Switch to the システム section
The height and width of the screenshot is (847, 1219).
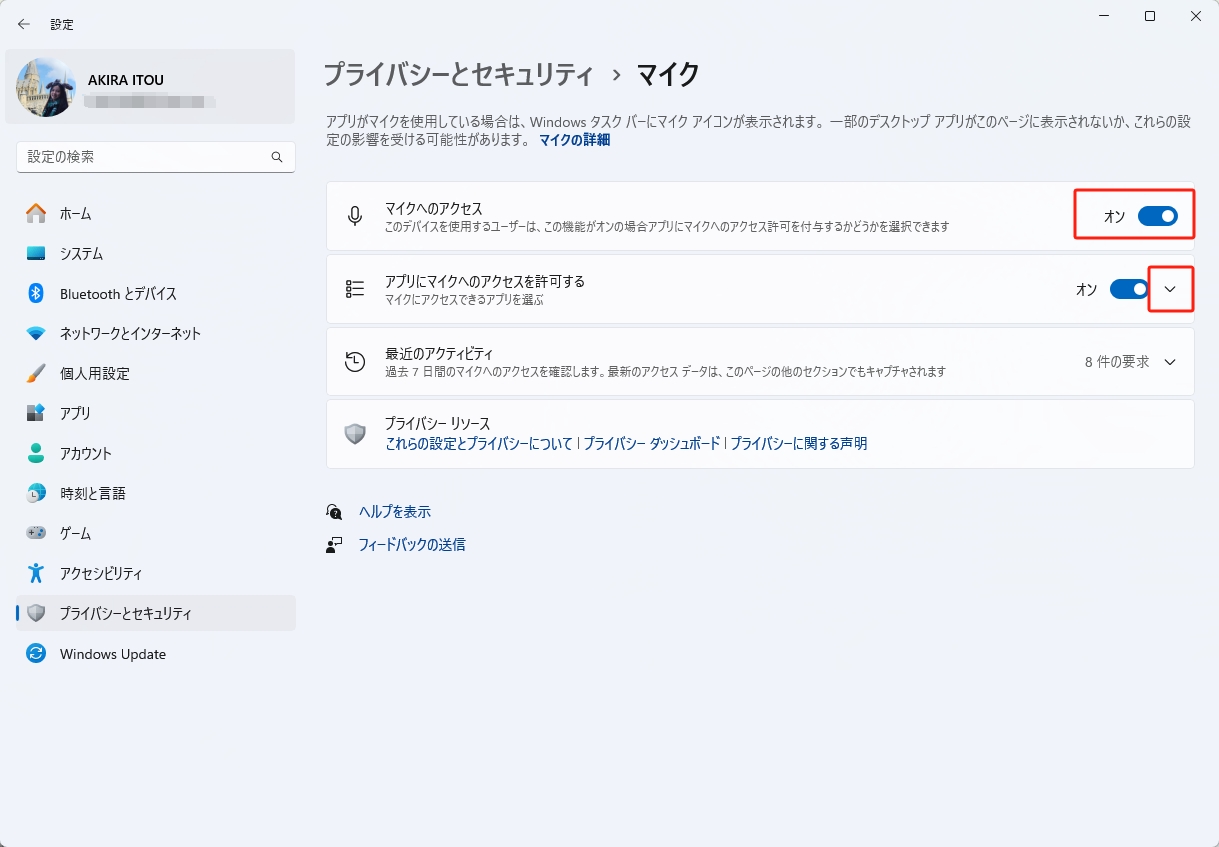[x=36, y=253]
